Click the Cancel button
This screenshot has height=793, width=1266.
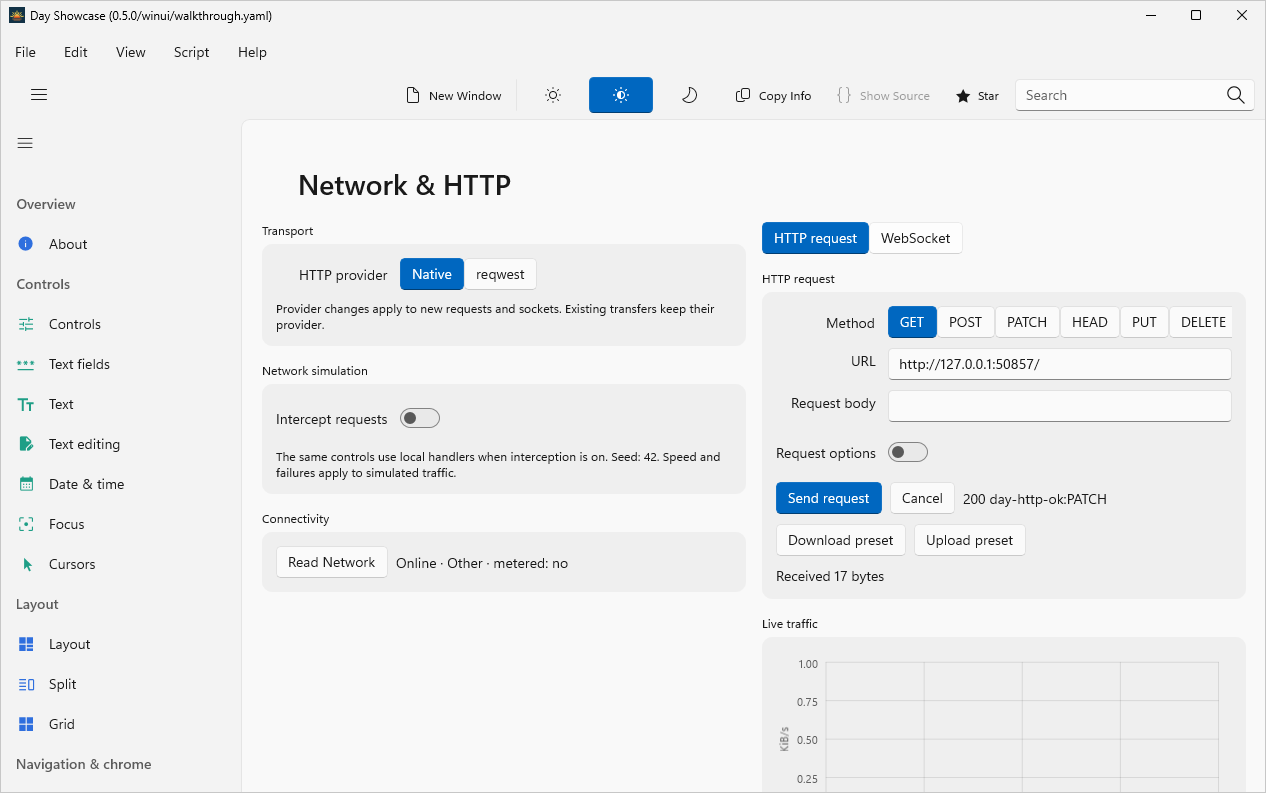pyautogui.click(x=922, y=498)
